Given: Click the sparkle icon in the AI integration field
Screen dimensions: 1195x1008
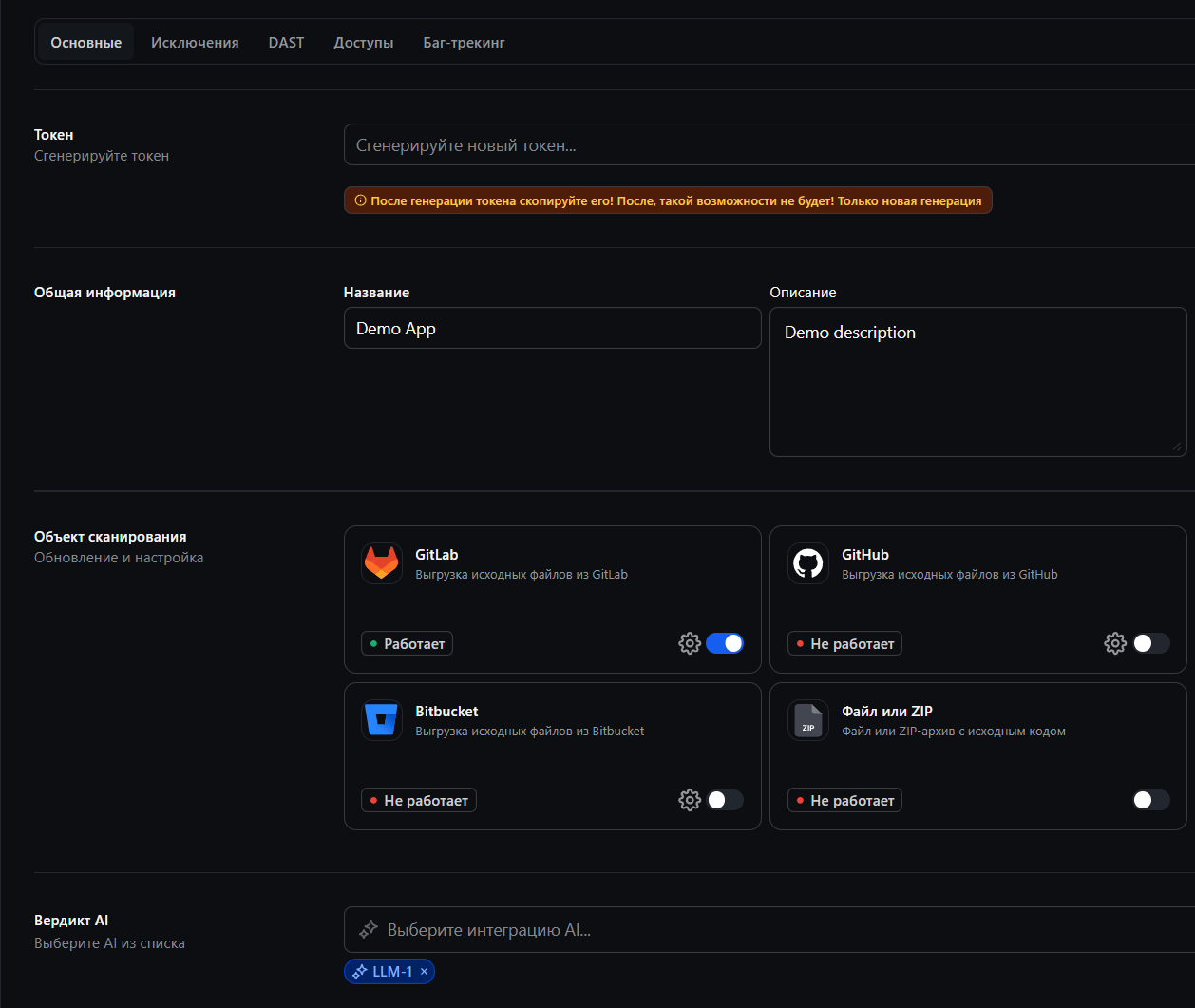Looking at the screenshot, I should pyautogui.click(x=369, y=929).
